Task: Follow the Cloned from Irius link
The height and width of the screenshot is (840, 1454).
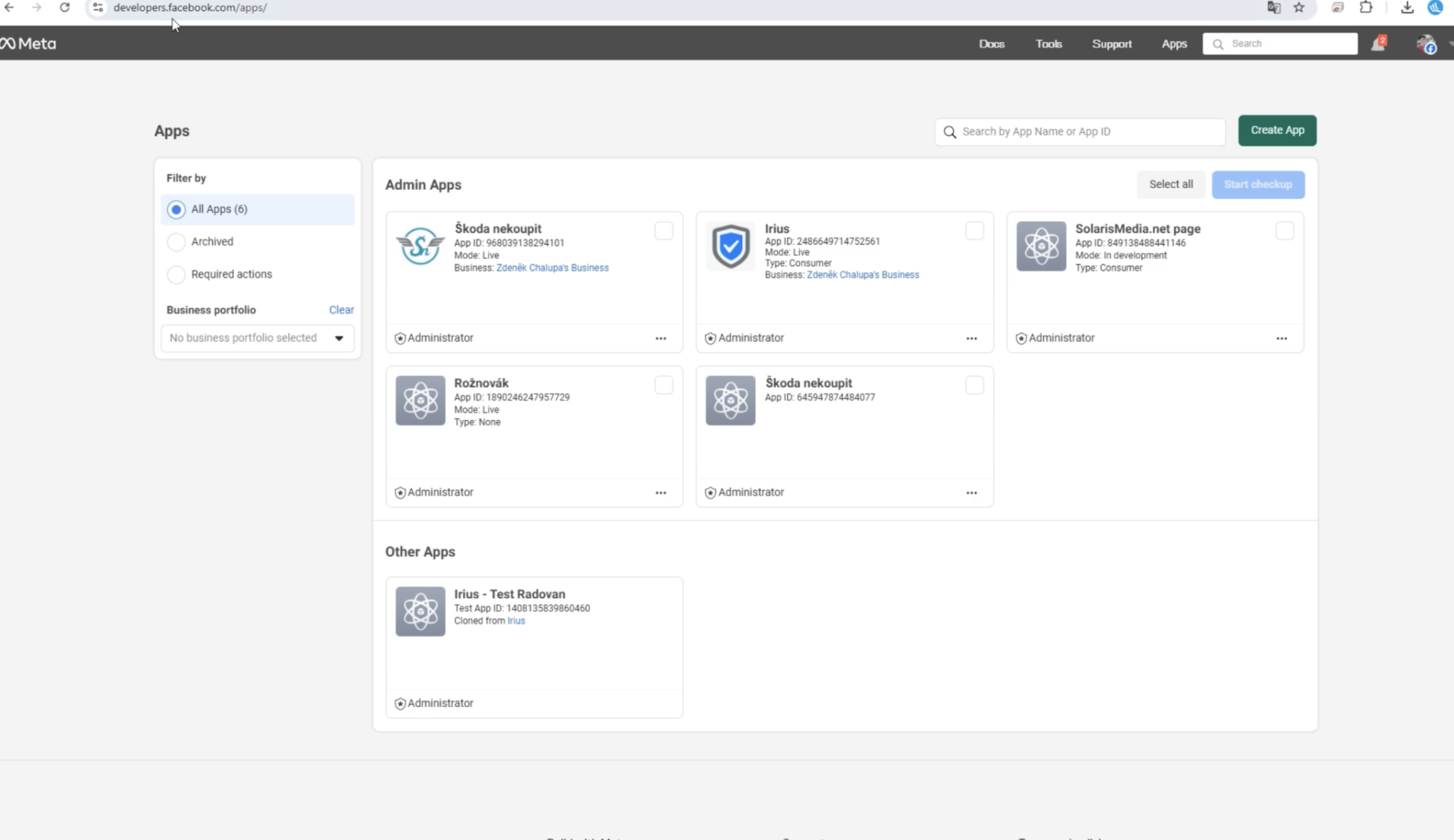Action: coord(517,621)
